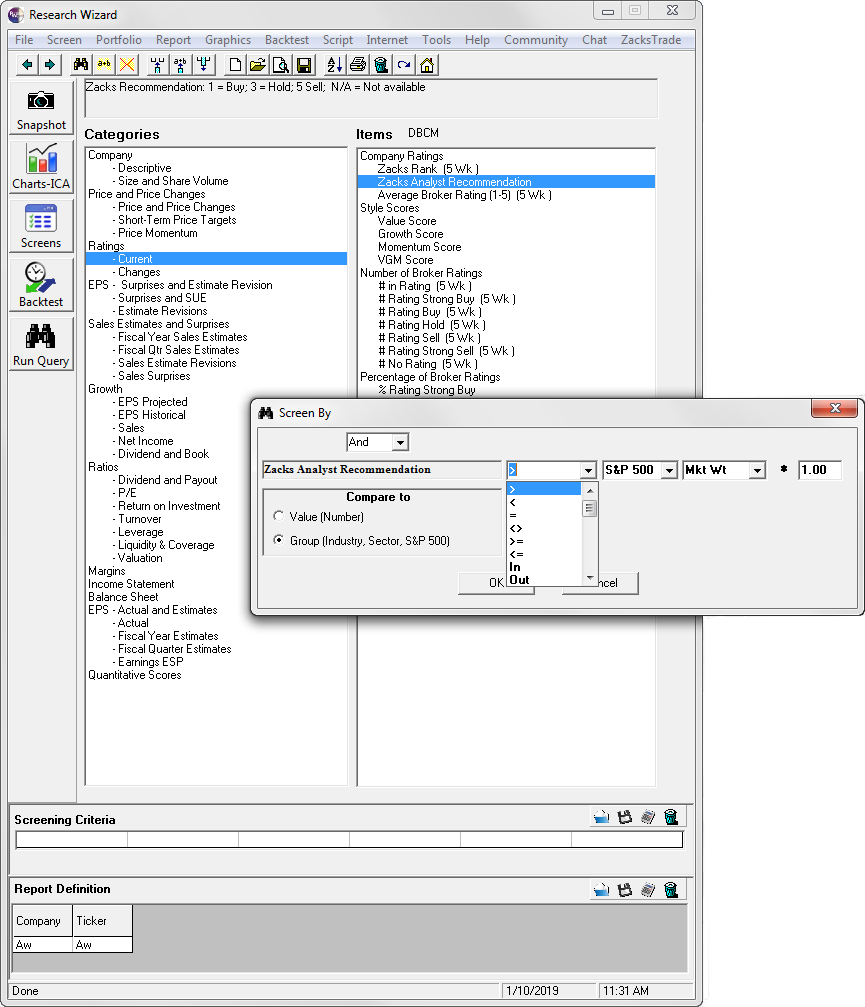This screenshot has height=1007, width=865.
Task: Open the Backtest menu in the menu bar
Action: (287, 40)
